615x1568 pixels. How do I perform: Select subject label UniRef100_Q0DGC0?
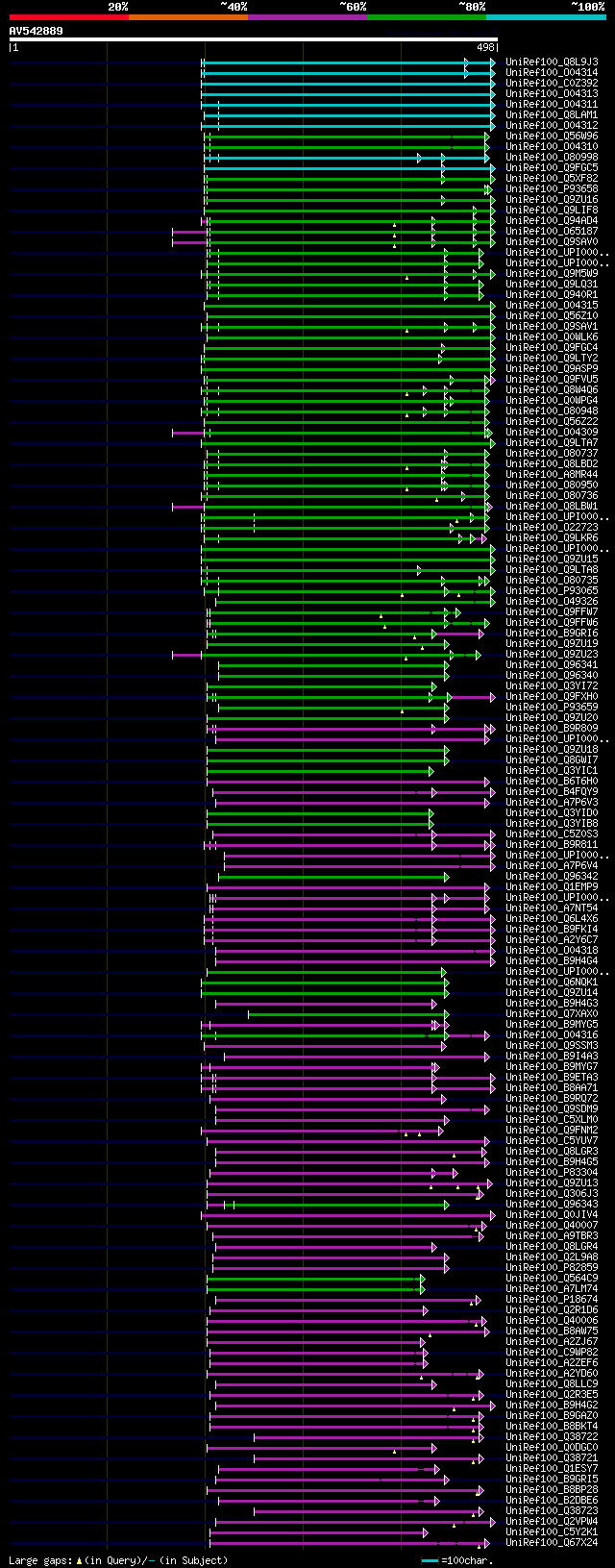point(552,1447)
